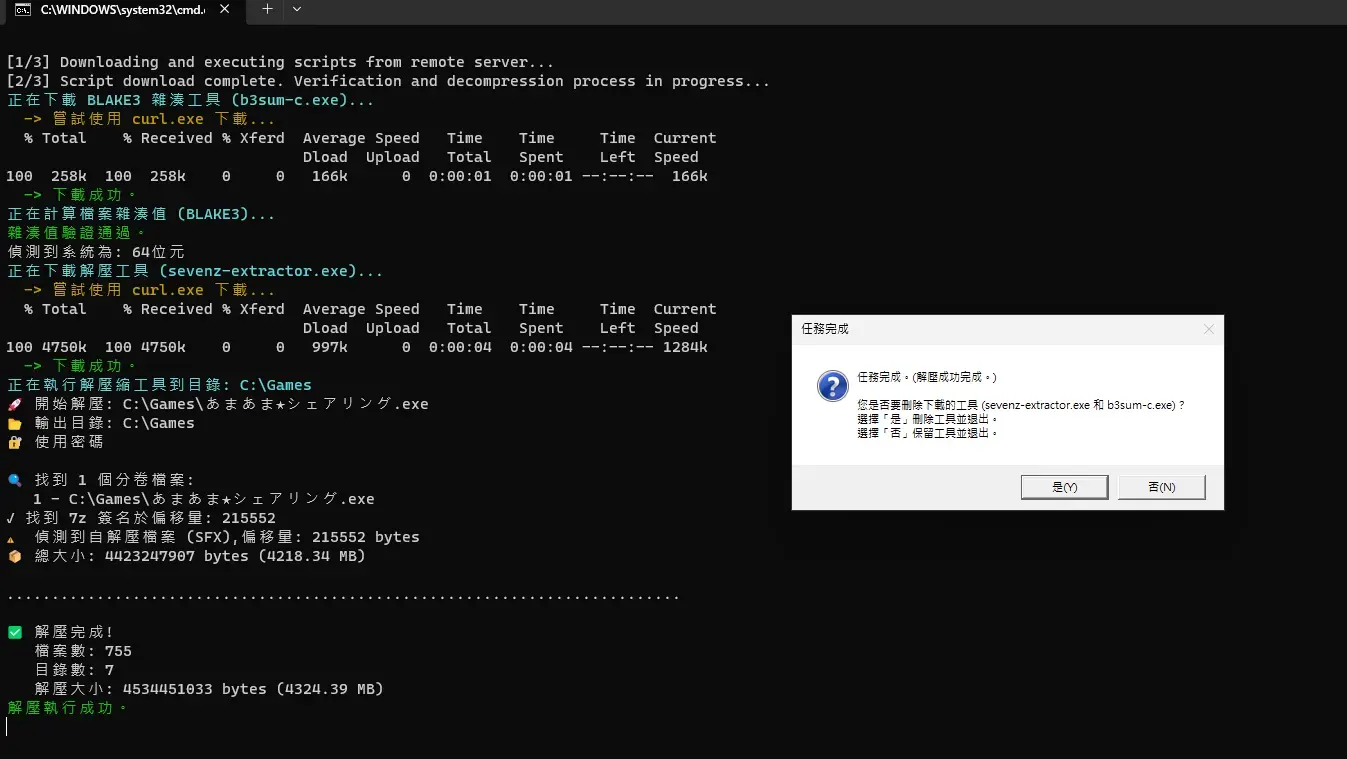The height and width of the screenshot is (759, 1347).
Task: Click the 任務完成 dialog title bar
Action: pyautogui.click(x=1000, y=328)
